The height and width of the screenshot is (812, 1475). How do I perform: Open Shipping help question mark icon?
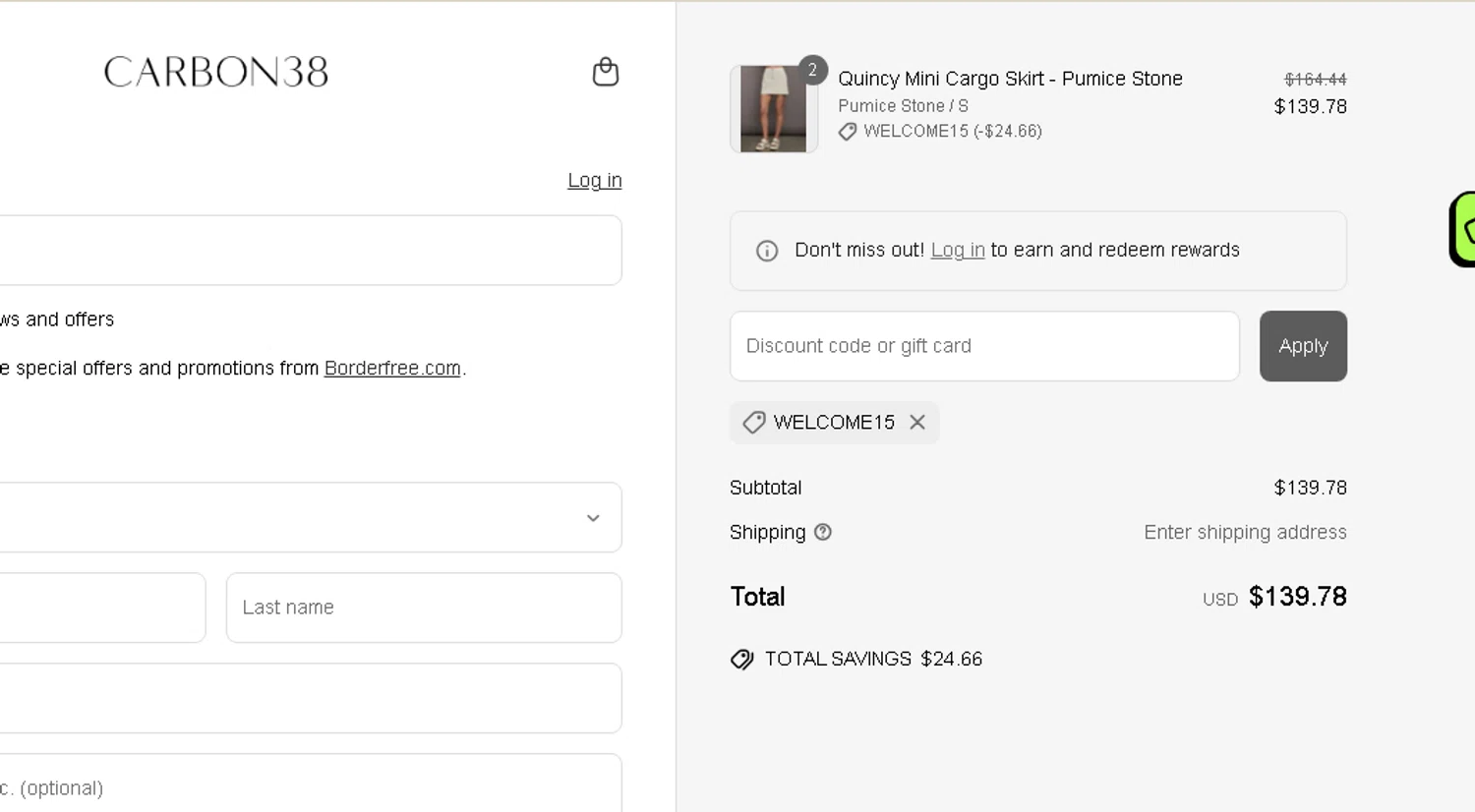point(823,532)
